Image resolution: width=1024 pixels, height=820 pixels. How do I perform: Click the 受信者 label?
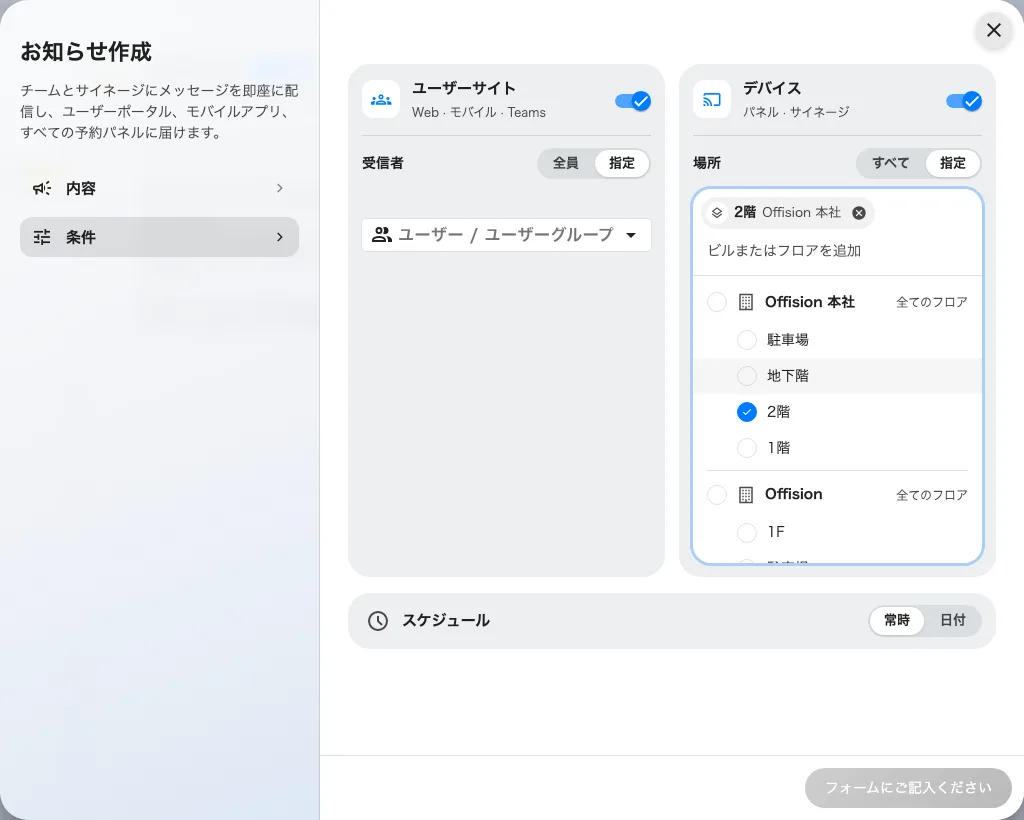point(383,163)
